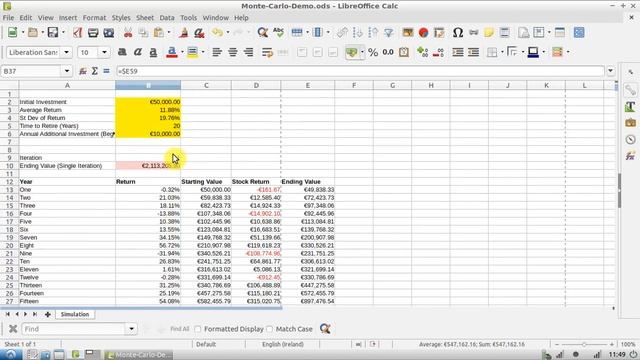Format the cell as percent
The height and width of the screenshot is (360, 640).
click(373, 52)
